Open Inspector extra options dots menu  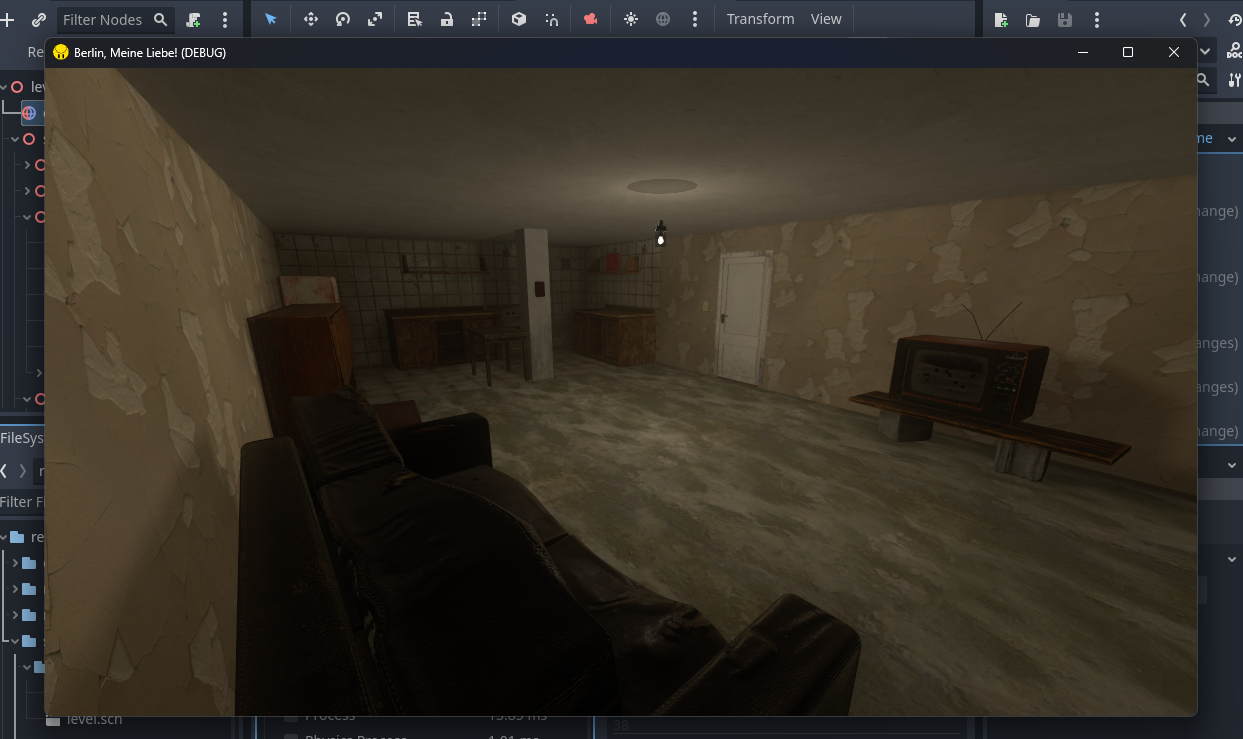1096,20
